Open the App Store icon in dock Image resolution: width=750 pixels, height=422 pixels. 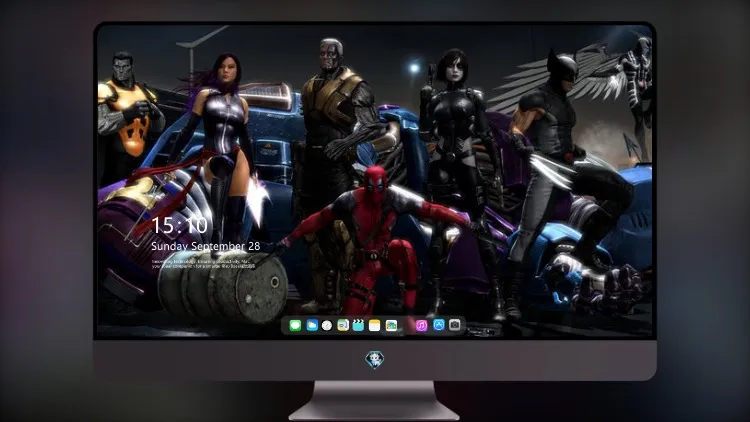point(439,325)
